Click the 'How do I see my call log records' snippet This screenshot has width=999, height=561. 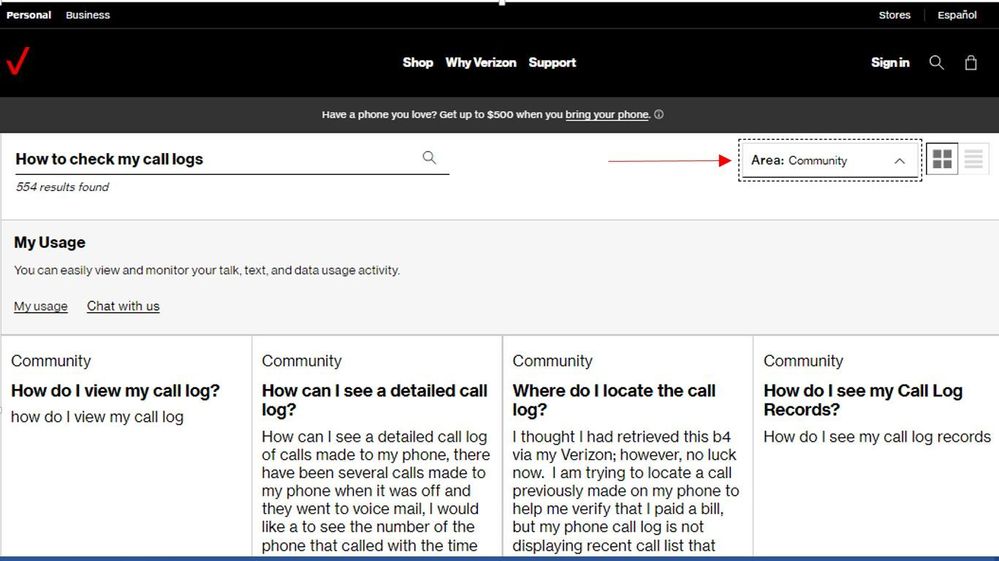(x=877, y=437)
